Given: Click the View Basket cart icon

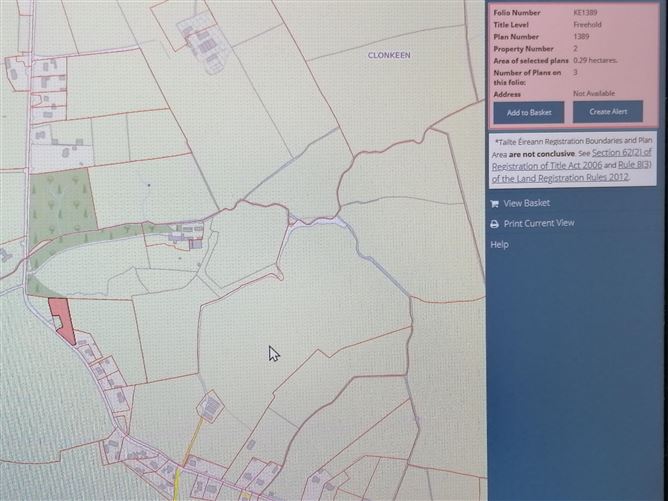Looking at the screenshot, I should click(x=495, y=203).
